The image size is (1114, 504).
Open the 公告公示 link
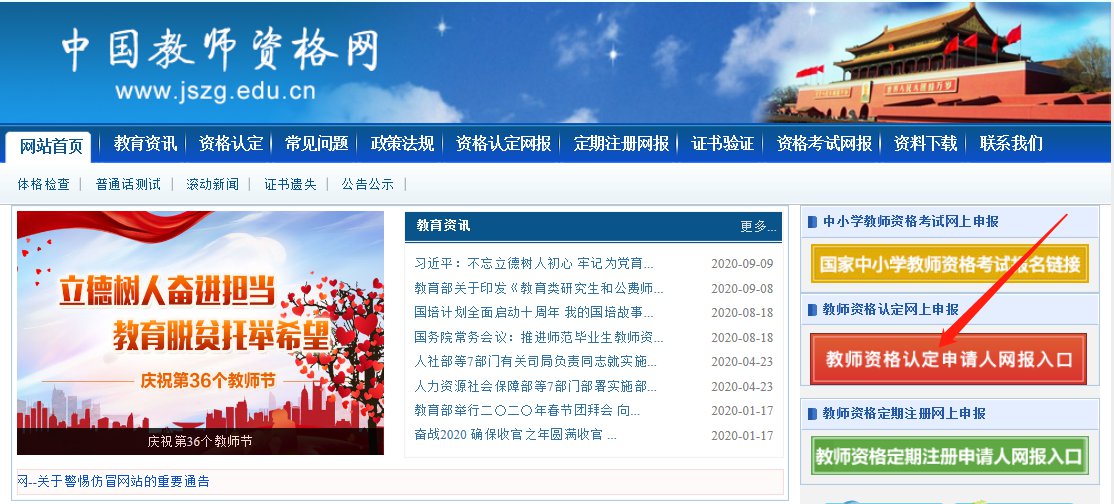coord(367,184)
